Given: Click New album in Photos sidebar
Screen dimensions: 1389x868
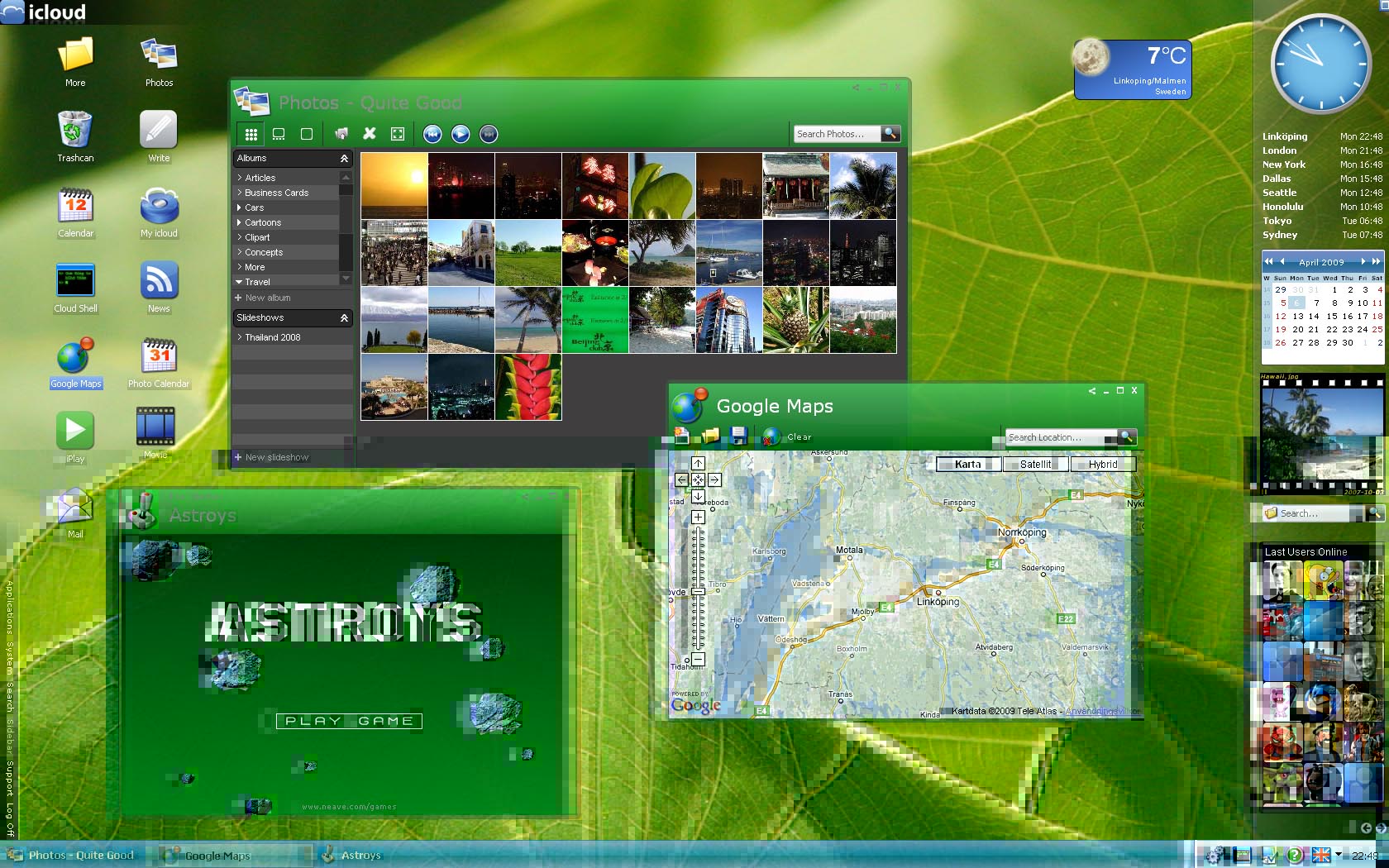Looking at the screenshot, I should [264, 298].
